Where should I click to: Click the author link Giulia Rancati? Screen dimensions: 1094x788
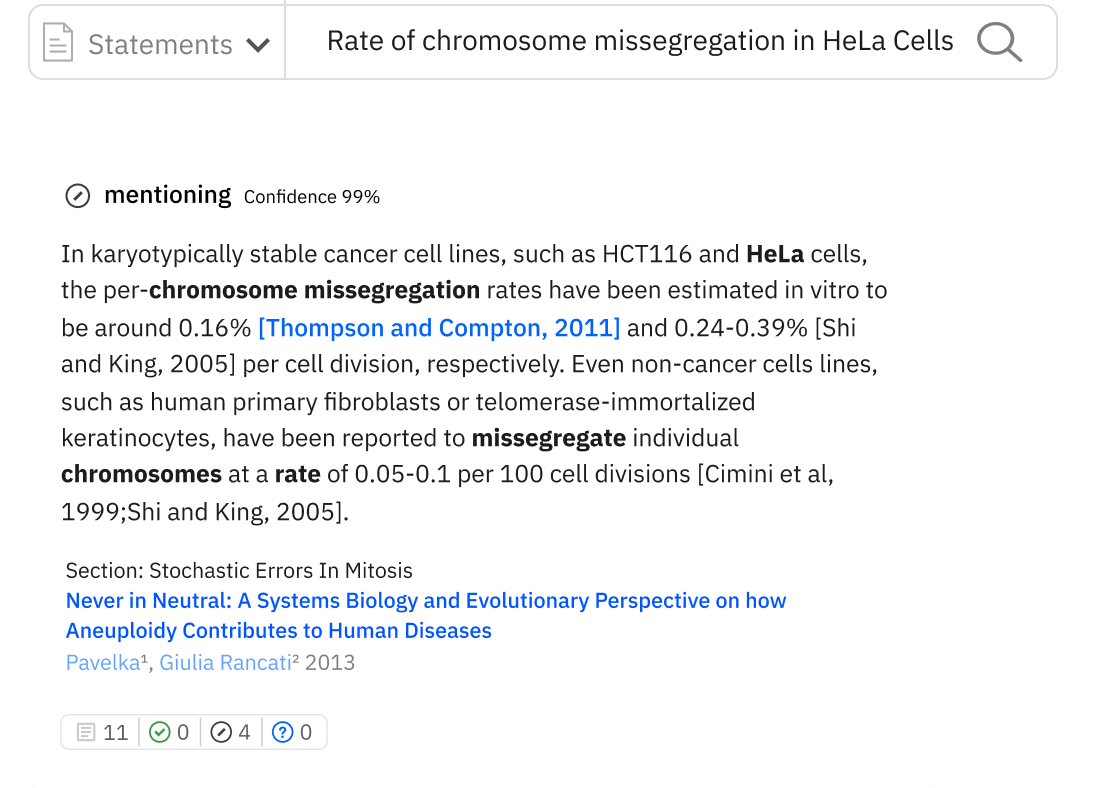click(x=224, y=662)
